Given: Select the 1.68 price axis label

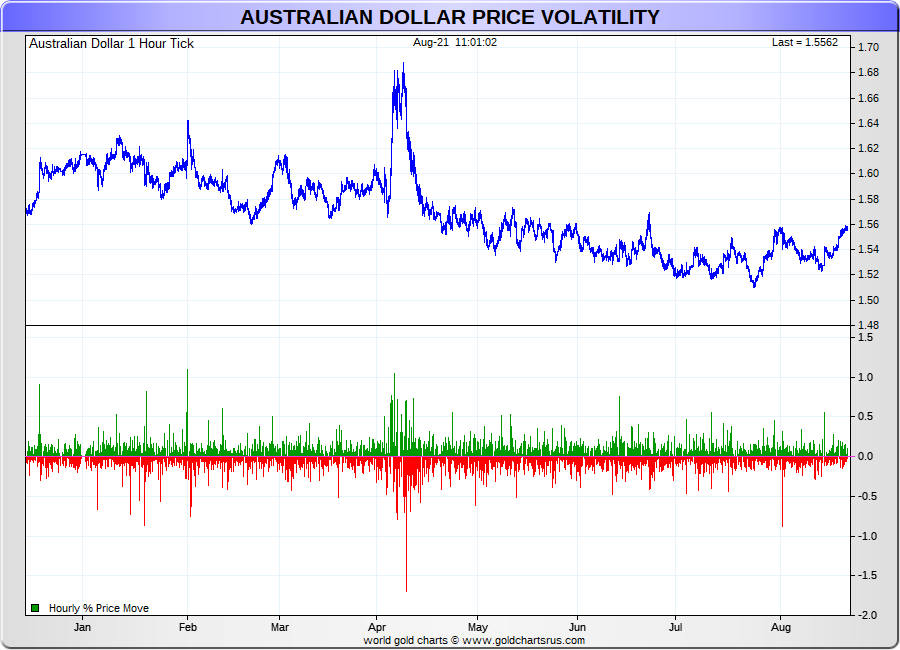Looking at the screenshot, I should point(868,72).
